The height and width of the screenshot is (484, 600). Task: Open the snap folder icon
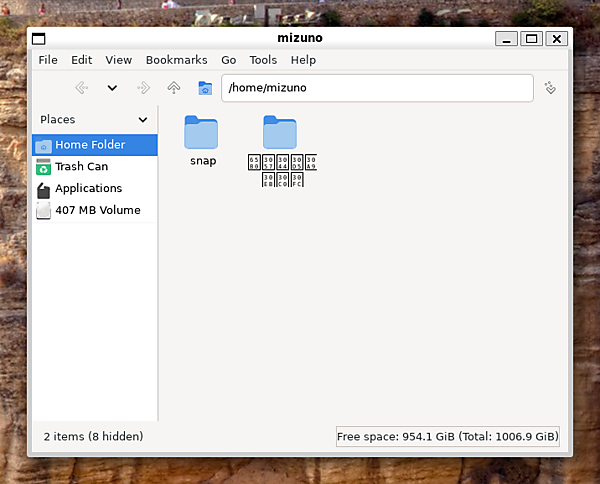(201, 132)
